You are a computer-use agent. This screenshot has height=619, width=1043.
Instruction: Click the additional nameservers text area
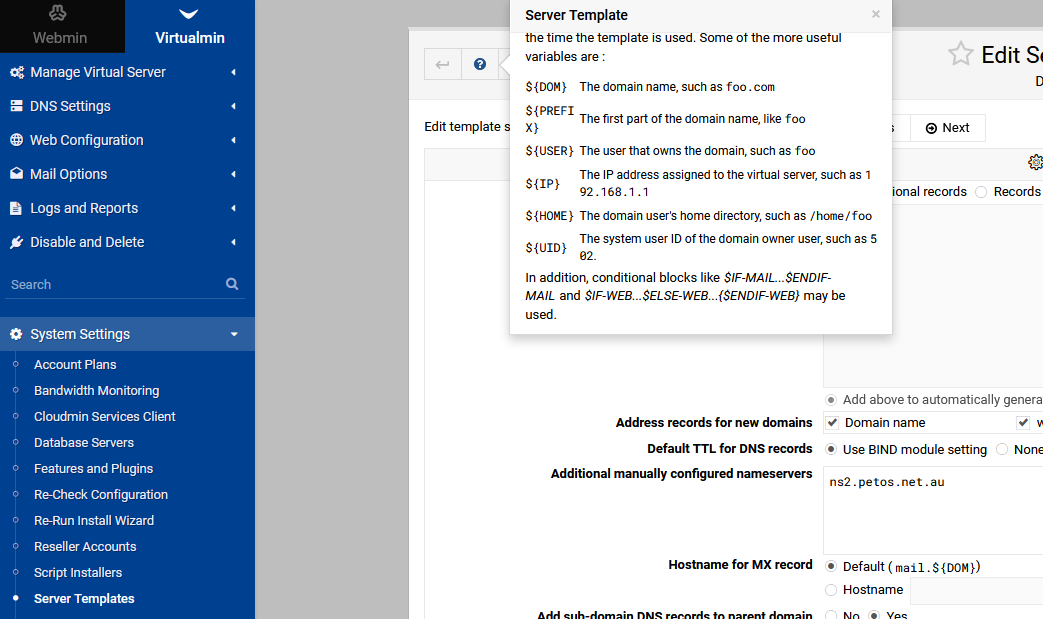pos(933,510)
